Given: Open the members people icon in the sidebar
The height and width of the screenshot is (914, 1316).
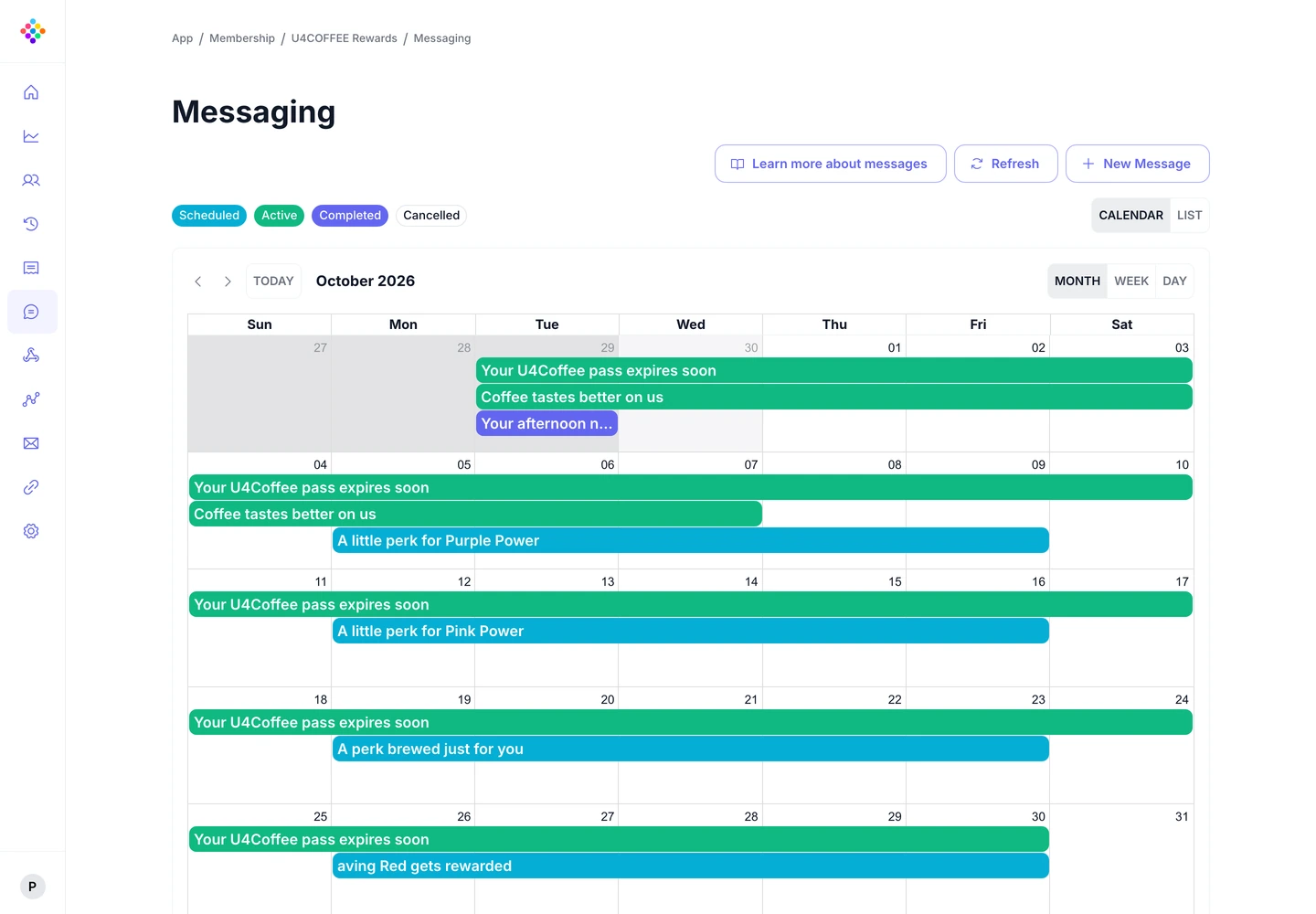Looking at the screenshot, I should click(31, 180).
